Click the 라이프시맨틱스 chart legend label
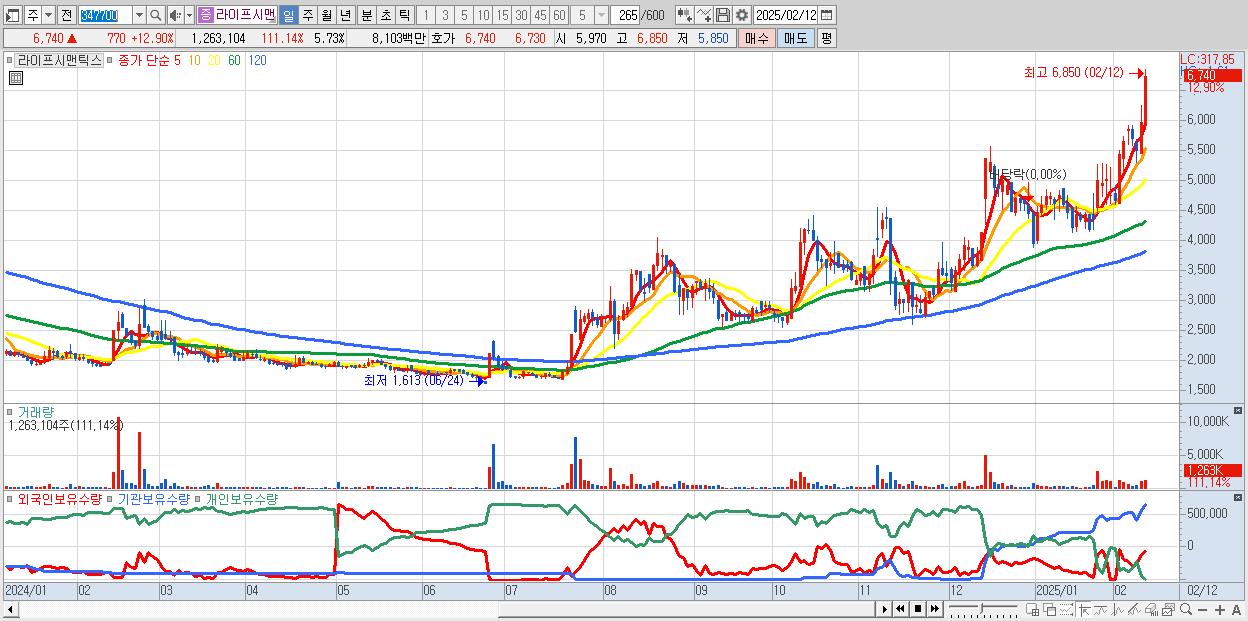This screenshot has width=1248, height=621. click(60, 60)
